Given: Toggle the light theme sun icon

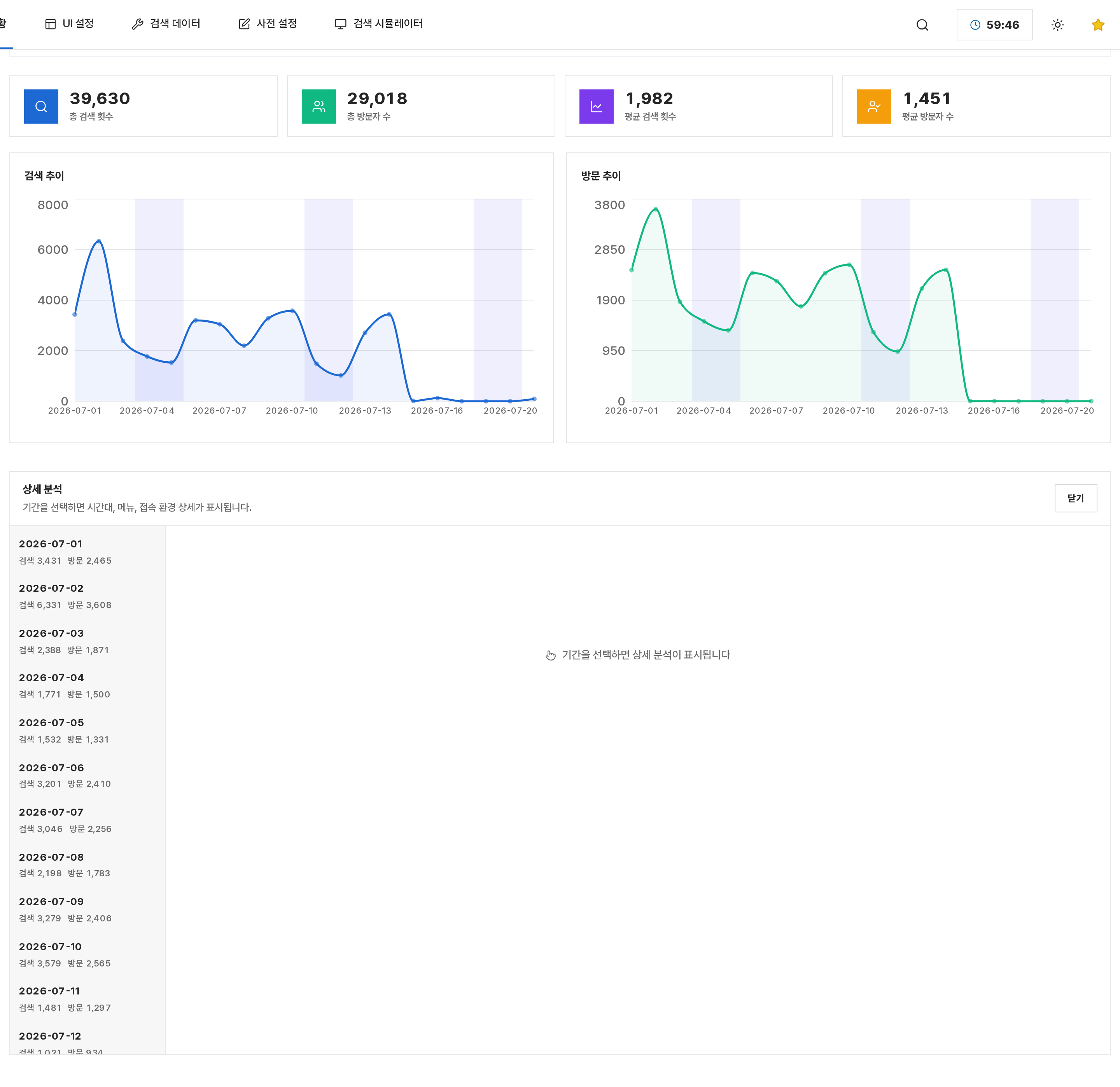Looking at the screenshot, I should click(x=1057, y=24).
